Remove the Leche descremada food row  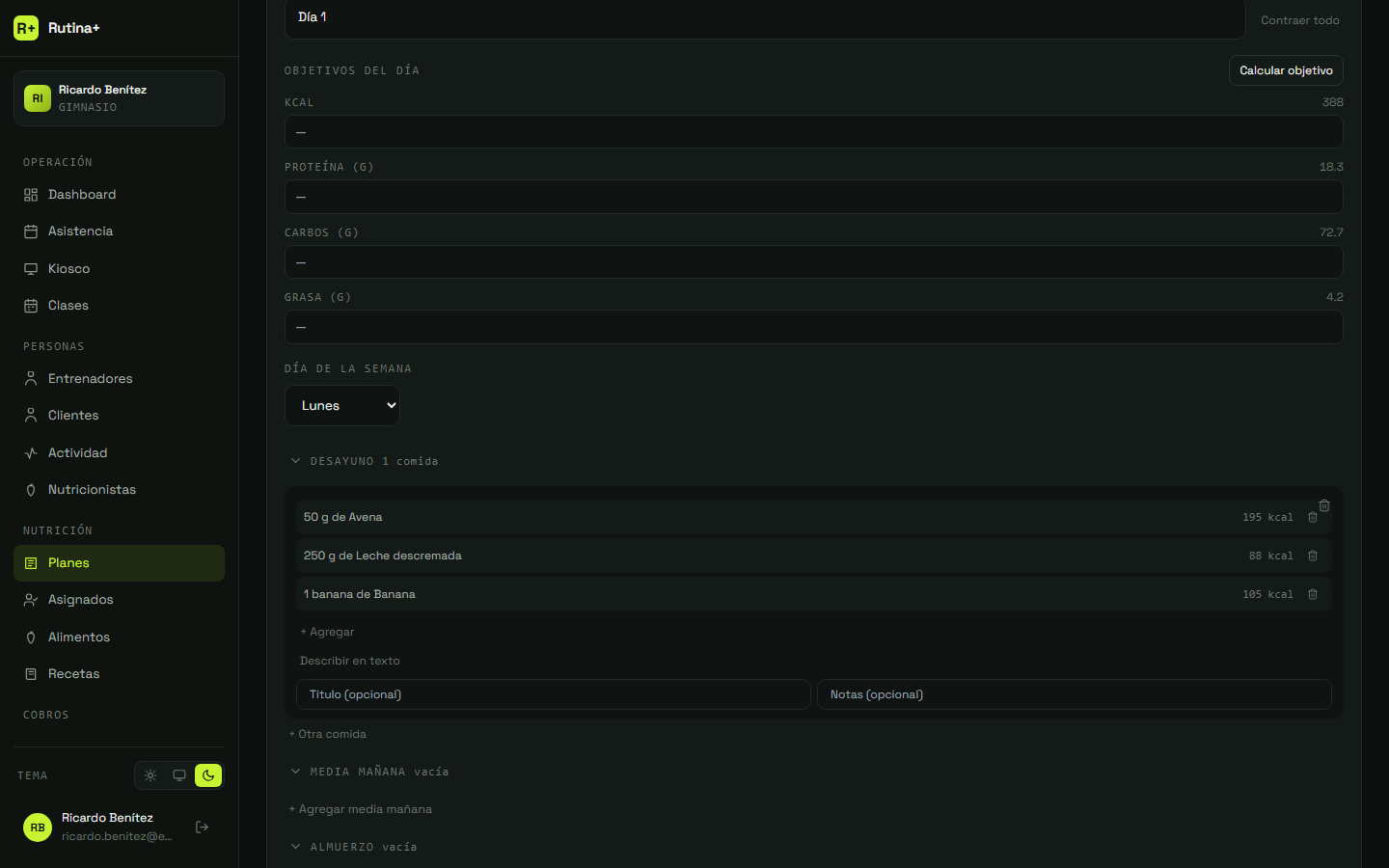click(x=1313, y=556)
